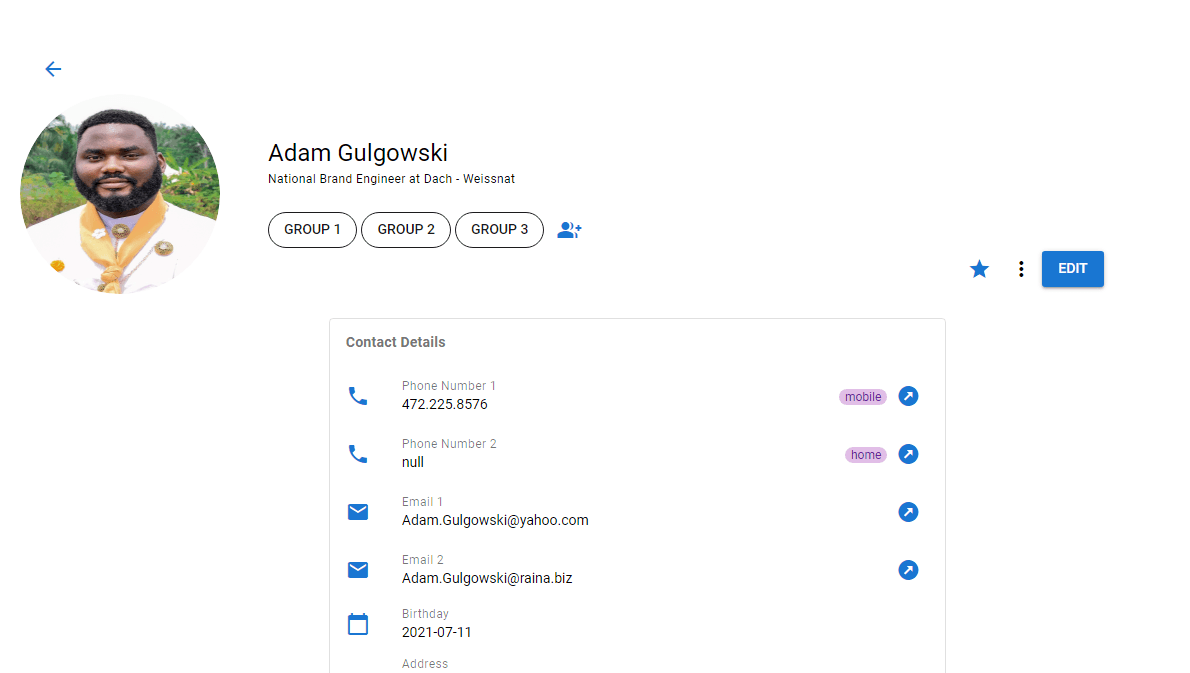Click the envelope icon beside Email 2
Screen dimensions: 1190x673
pos(357,570)
